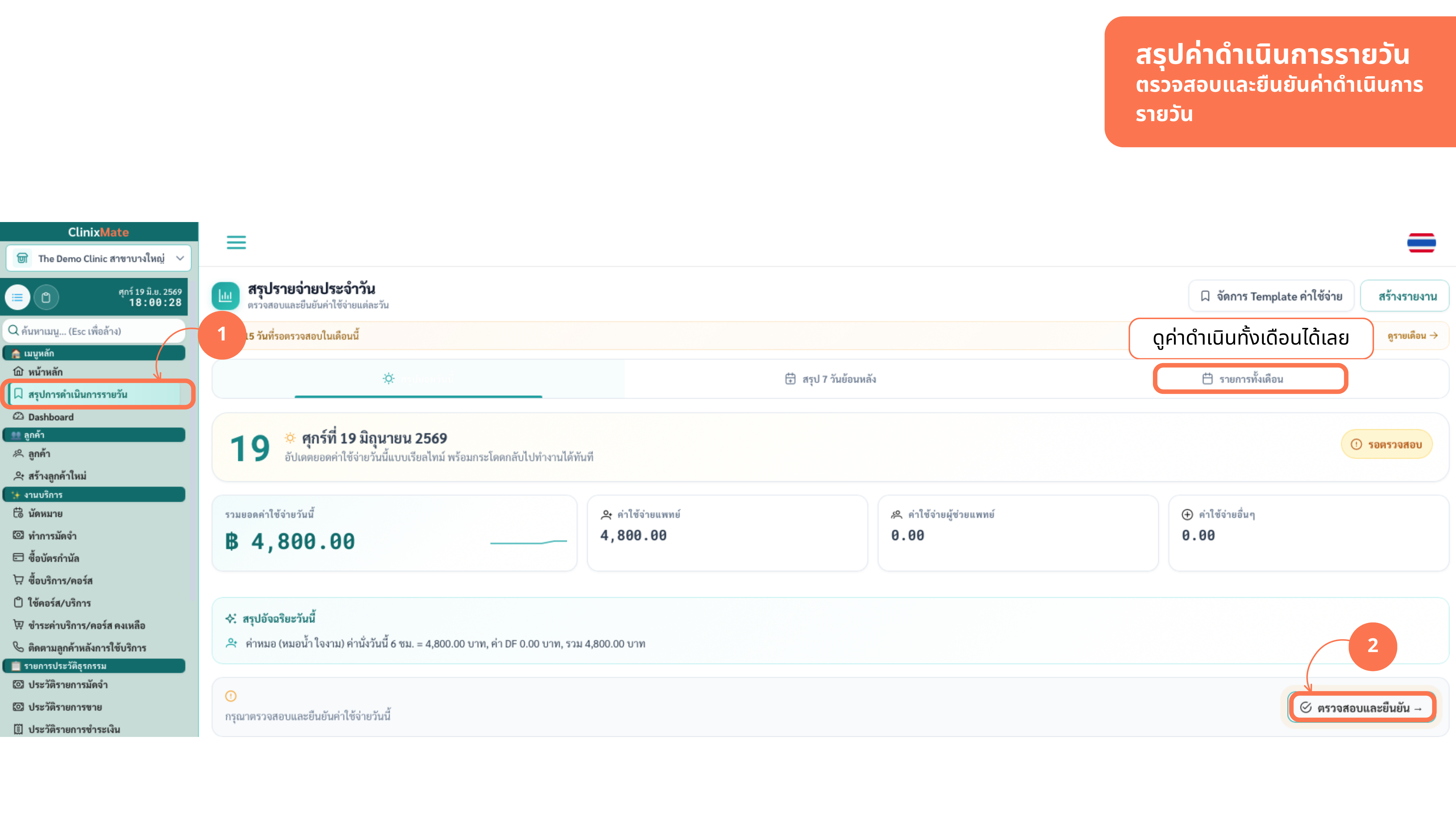Click the cart icon for ซื้อบริการ/คอร์ส

[19, 580]
